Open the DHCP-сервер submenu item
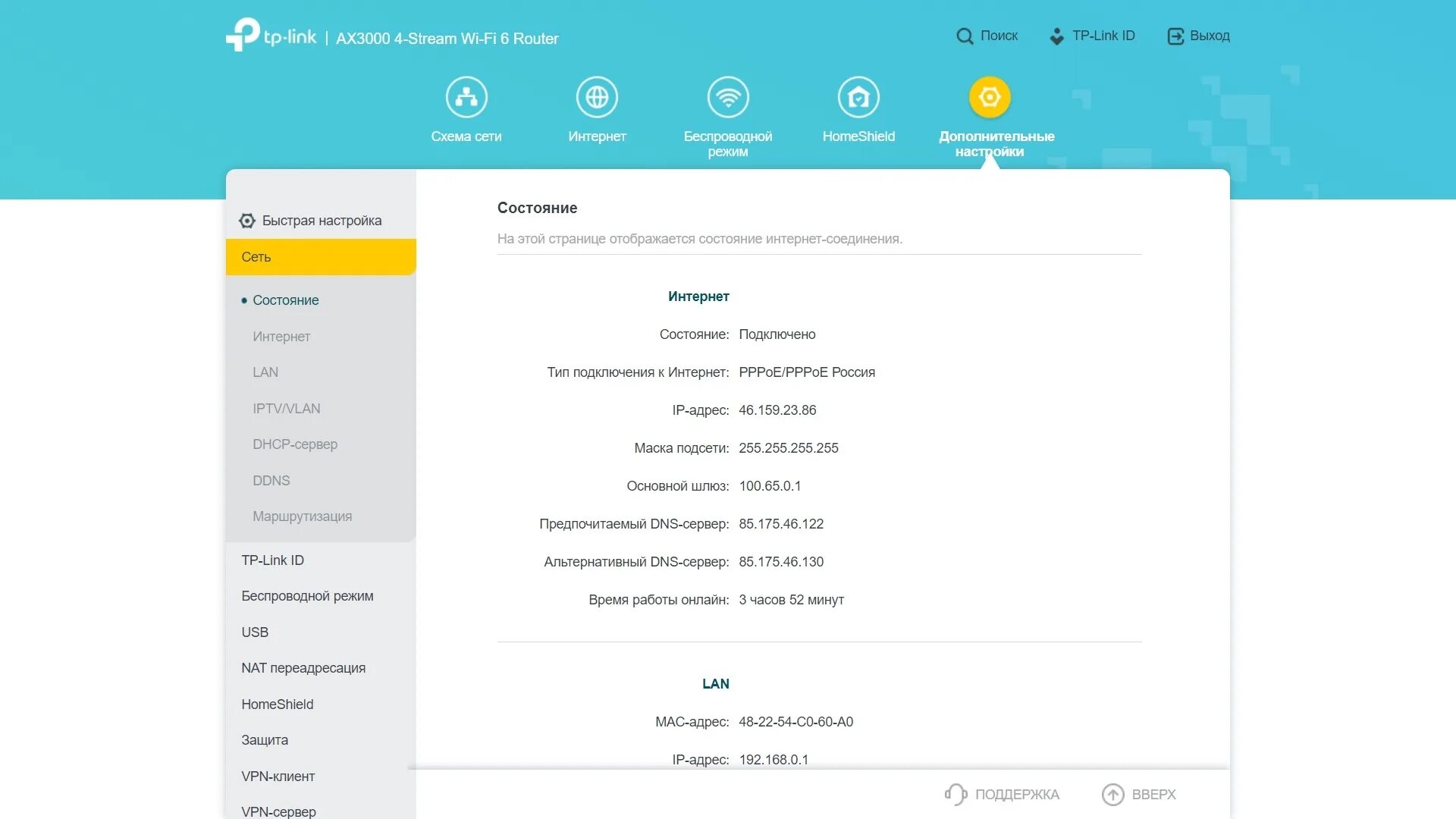The height and width of the screenshot is (819, 1456). point(295,444)
